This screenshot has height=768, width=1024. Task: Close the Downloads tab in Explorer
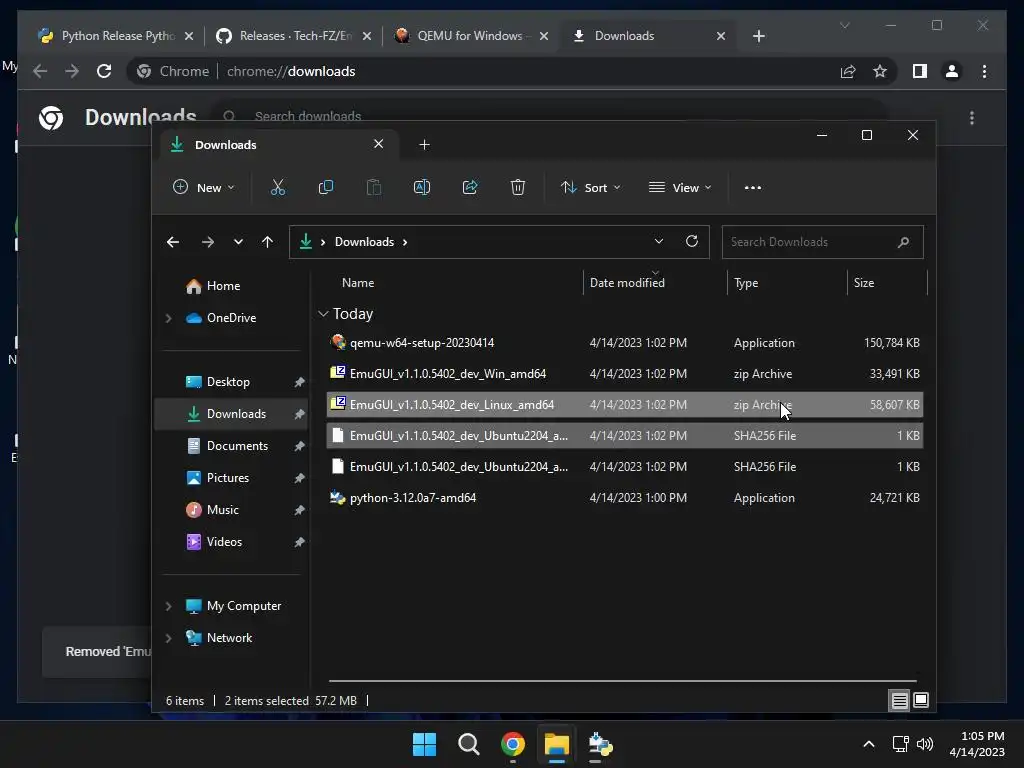click(378, 144)
